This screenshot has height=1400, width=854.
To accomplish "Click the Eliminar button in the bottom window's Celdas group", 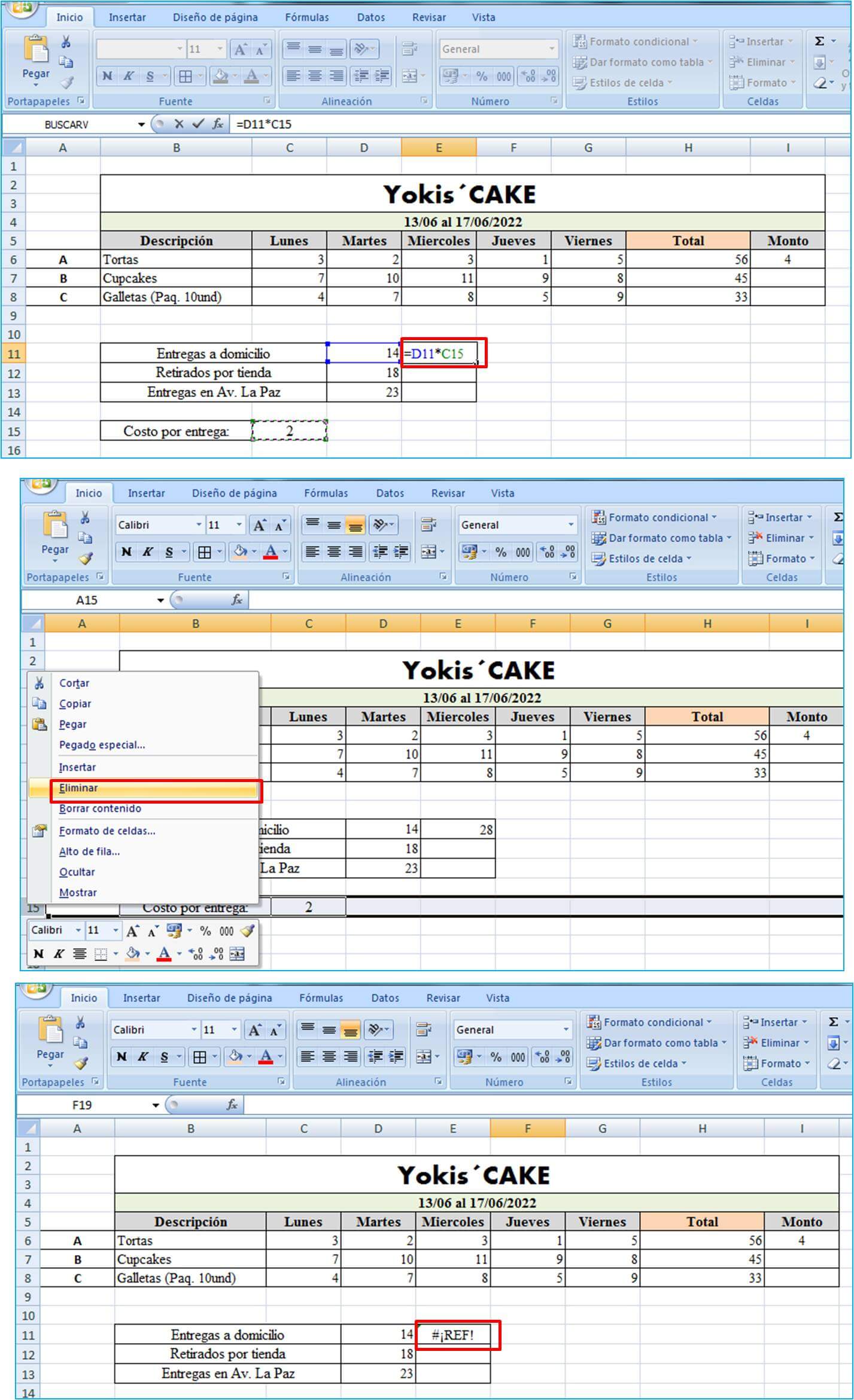I will coord(775,1043).
